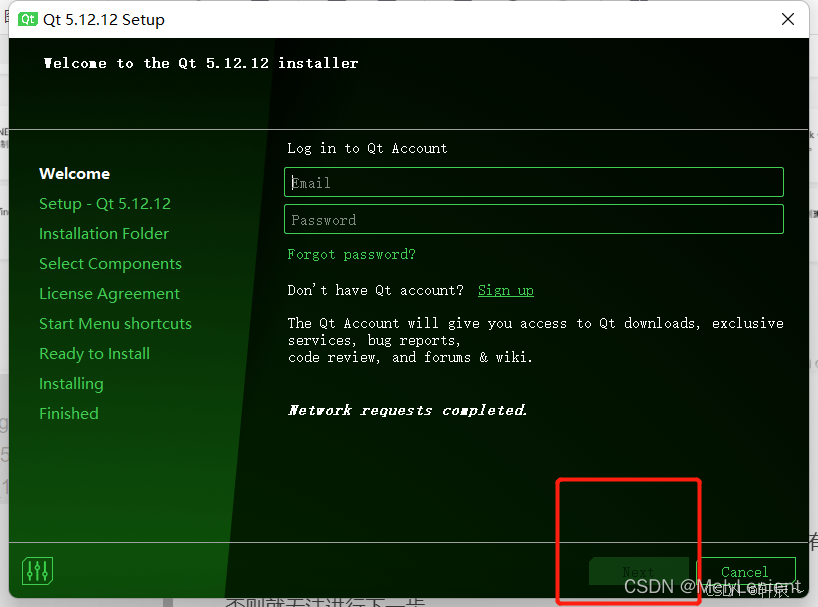Viewport: 818px width, 607px height.
Task: Select the Welcome step in sidebar
Action: point(75,174)
